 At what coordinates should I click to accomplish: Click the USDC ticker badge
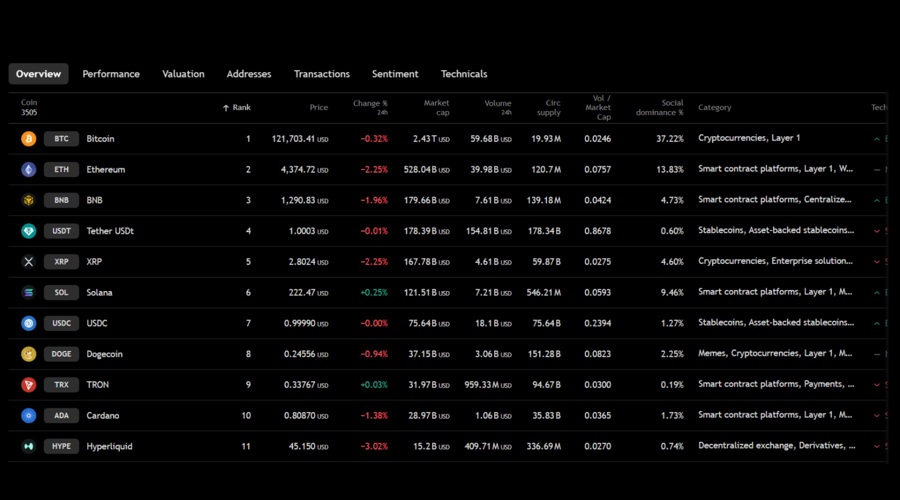point(61,323)
